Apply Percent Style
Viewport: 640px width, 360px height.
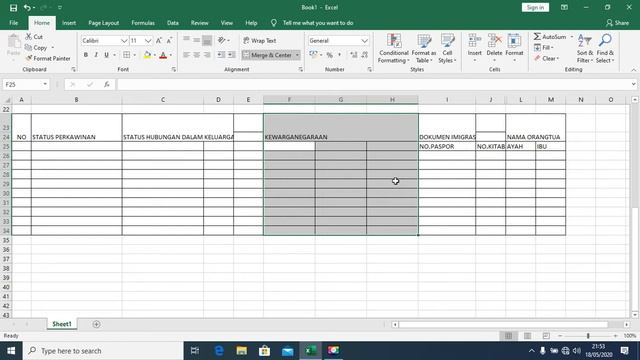tap(329, 55)
